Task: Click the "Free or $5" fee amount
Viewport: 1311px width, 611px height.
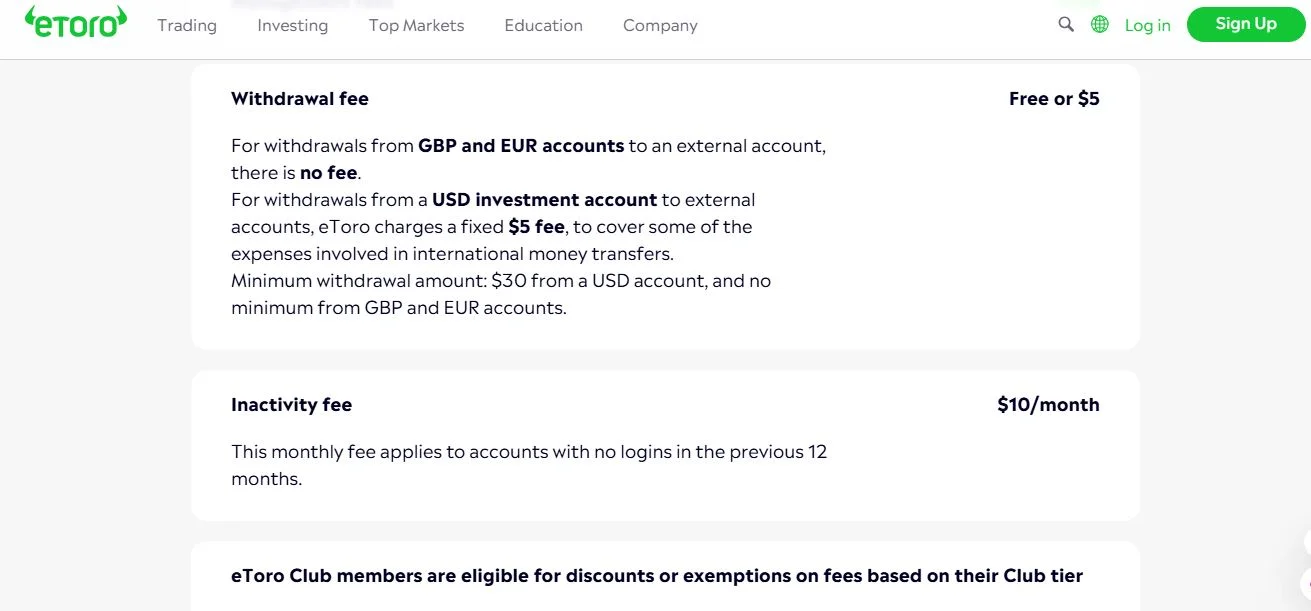Action: click(1054, 99)
